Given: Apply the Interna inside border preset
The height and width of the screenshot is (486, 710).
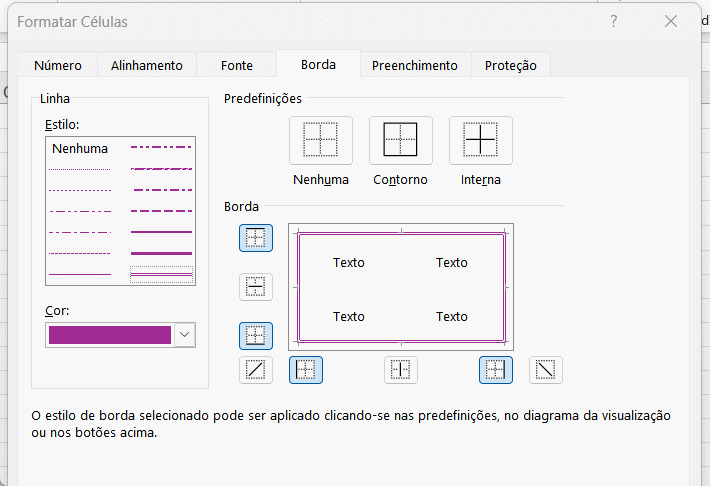Looking at the screenshot, I should pyautogui.click(x=480, y=140).
